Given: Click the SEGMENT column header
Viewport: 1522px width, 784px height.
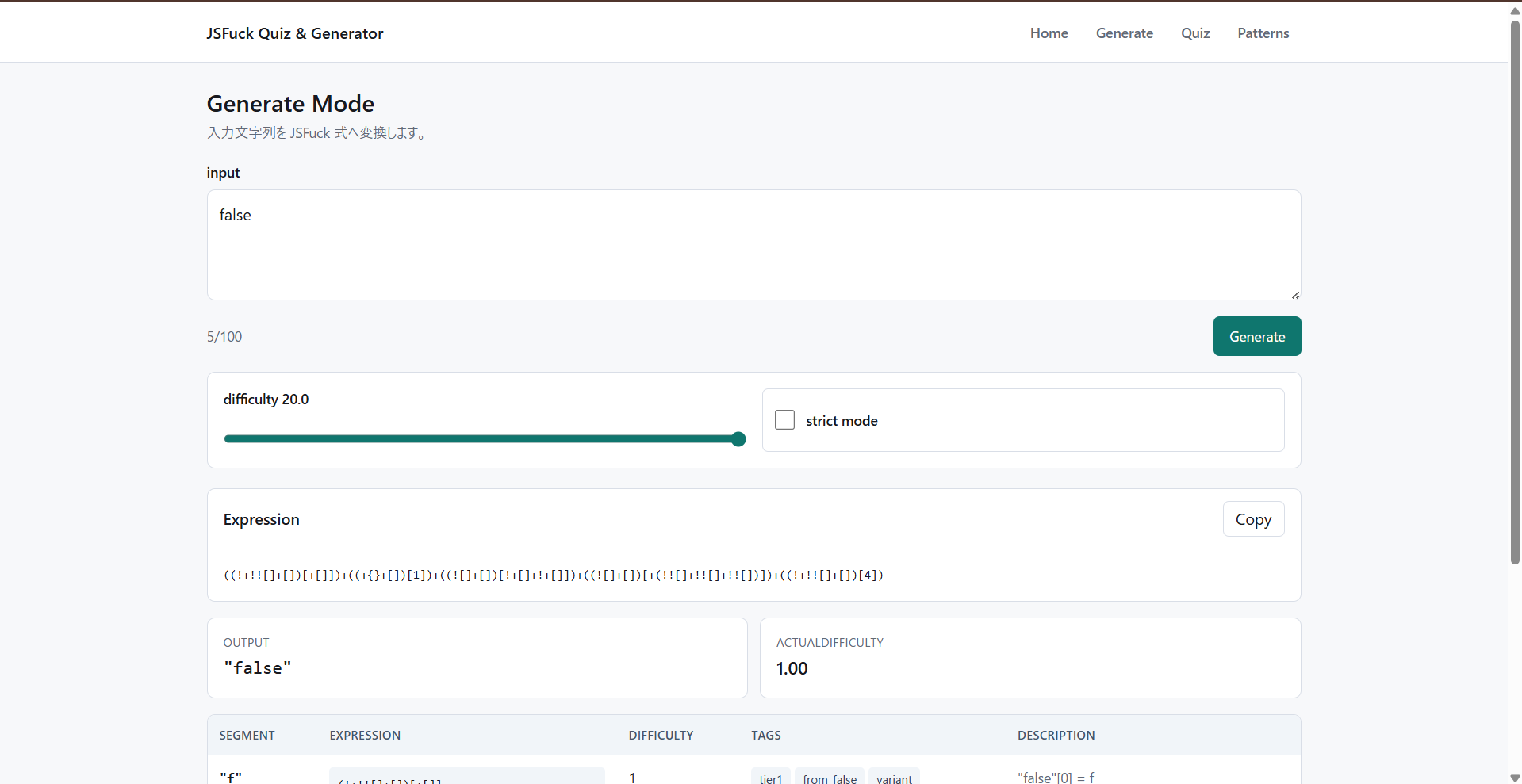Looking at the screenshot, I should pos(247,736).
